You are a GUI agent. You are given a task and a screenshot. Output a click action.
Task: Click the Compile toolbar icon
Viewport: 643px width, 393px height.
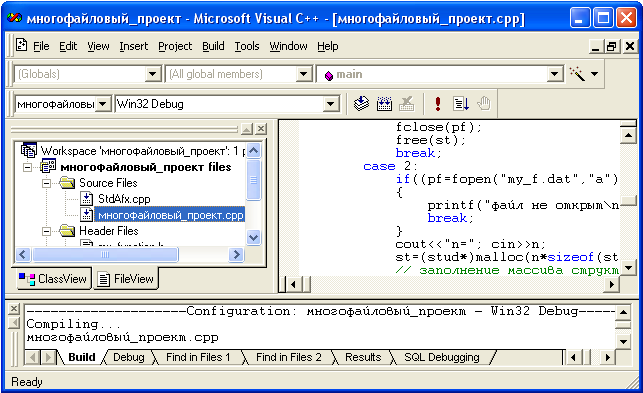click(x=361, y=104)
